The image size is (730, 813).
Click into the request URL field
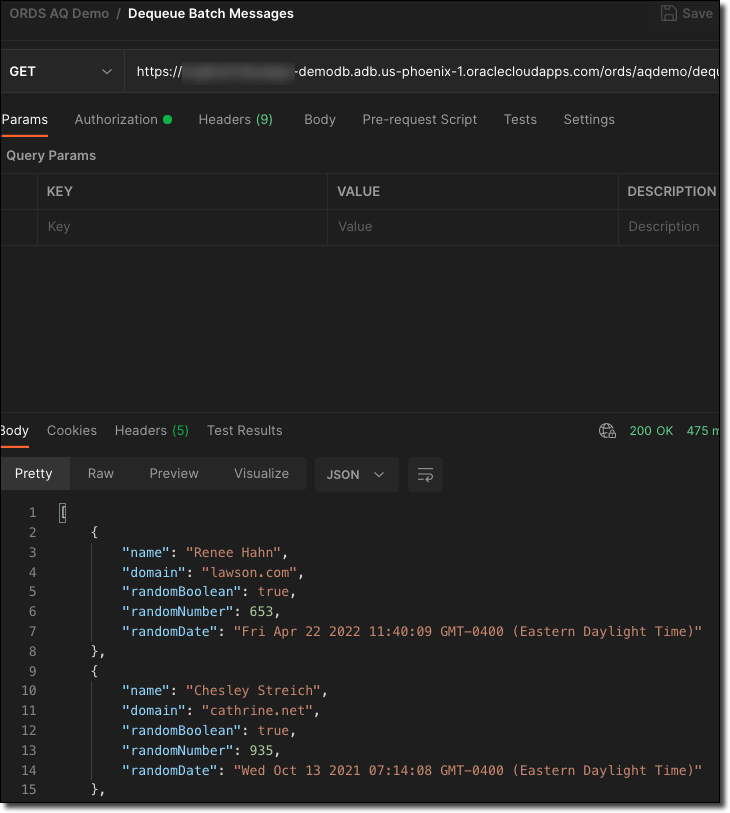(420, 72)
